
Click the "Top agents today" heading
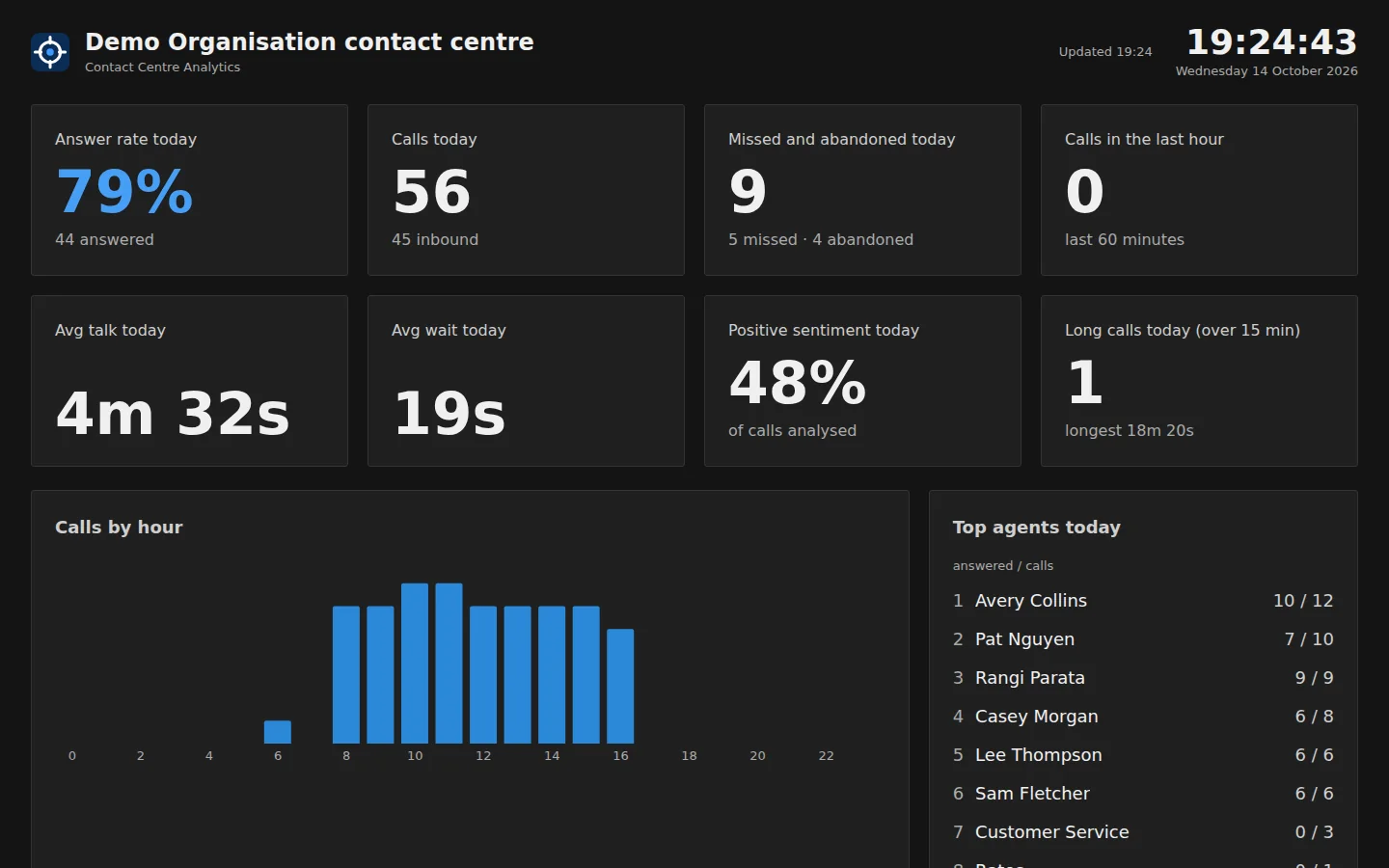click(x=1037, y=528)
